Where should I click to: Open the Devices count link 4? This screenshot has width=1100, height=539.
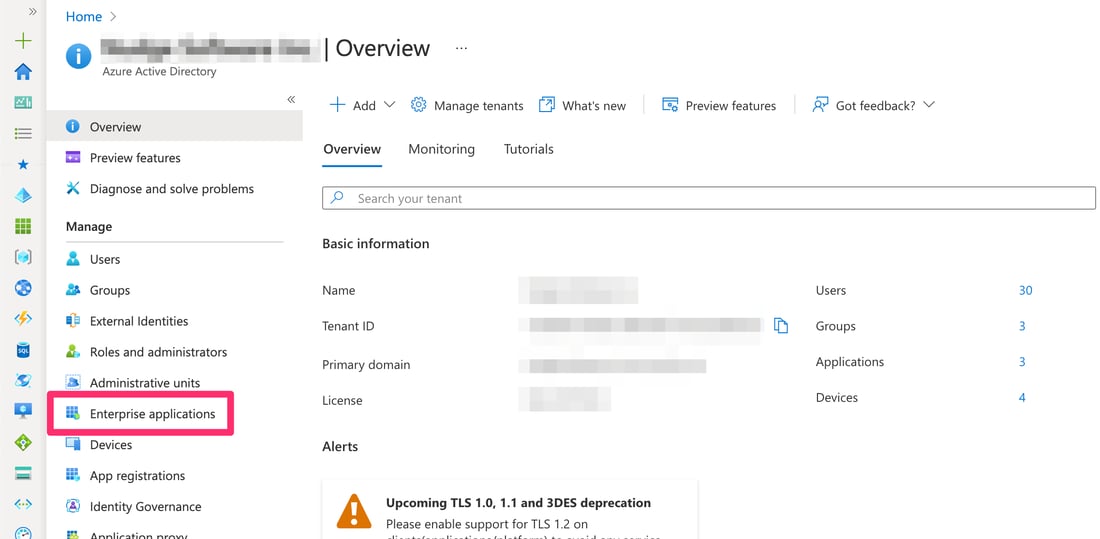pyautogui.click(x=1021, y=397)
